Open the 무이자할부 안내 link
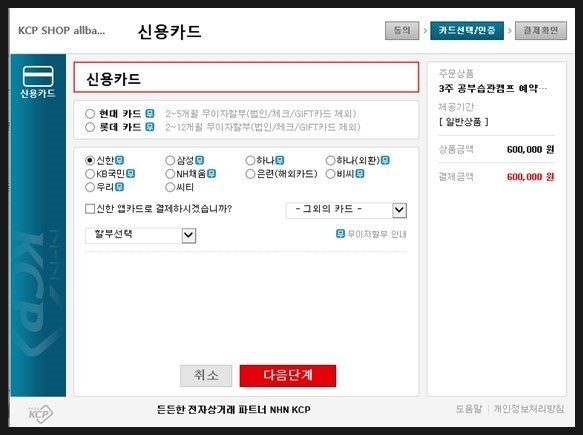 [x=371, y=234]
